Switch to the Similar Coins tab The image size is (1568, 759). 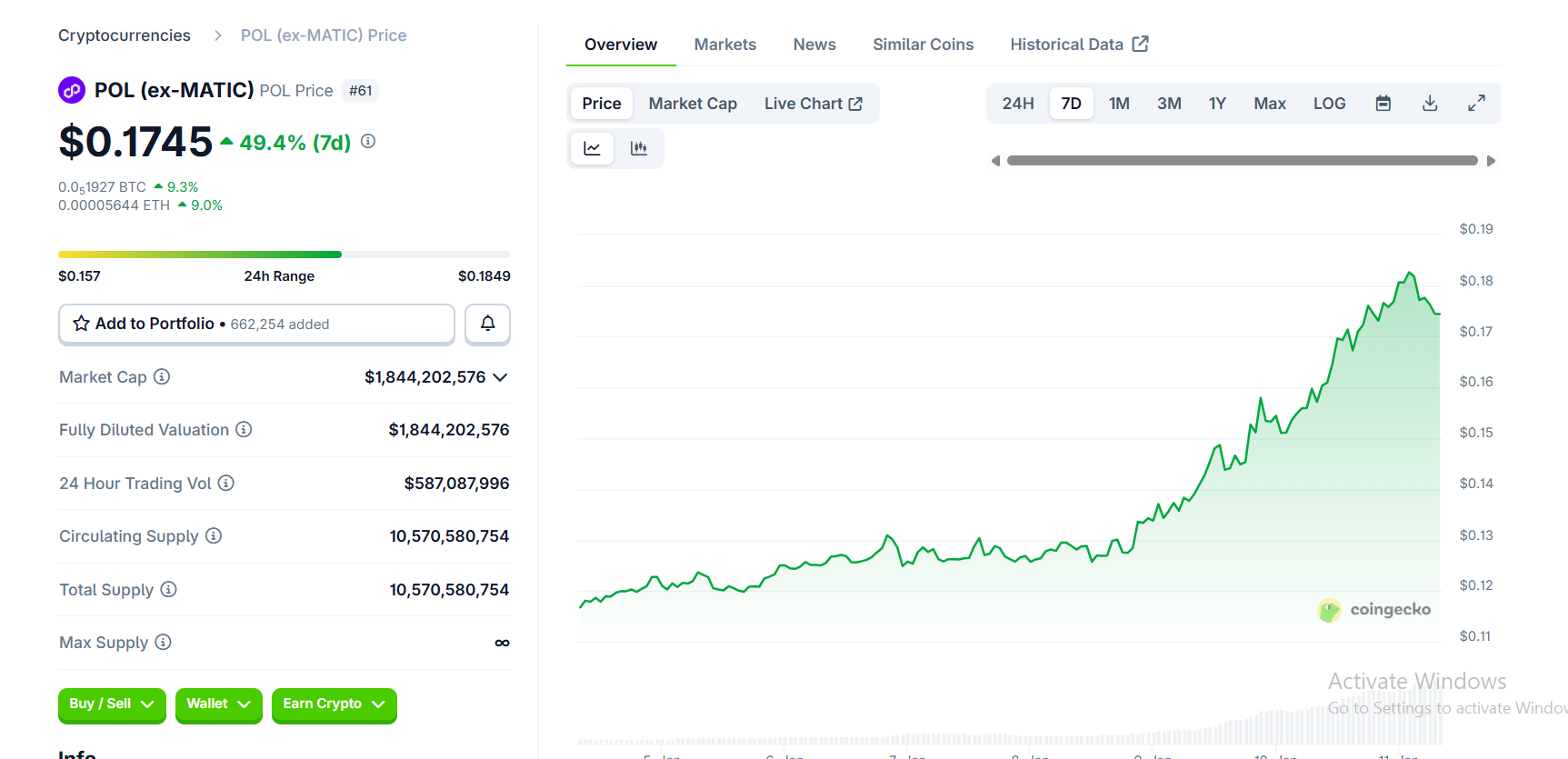point(924,45)
